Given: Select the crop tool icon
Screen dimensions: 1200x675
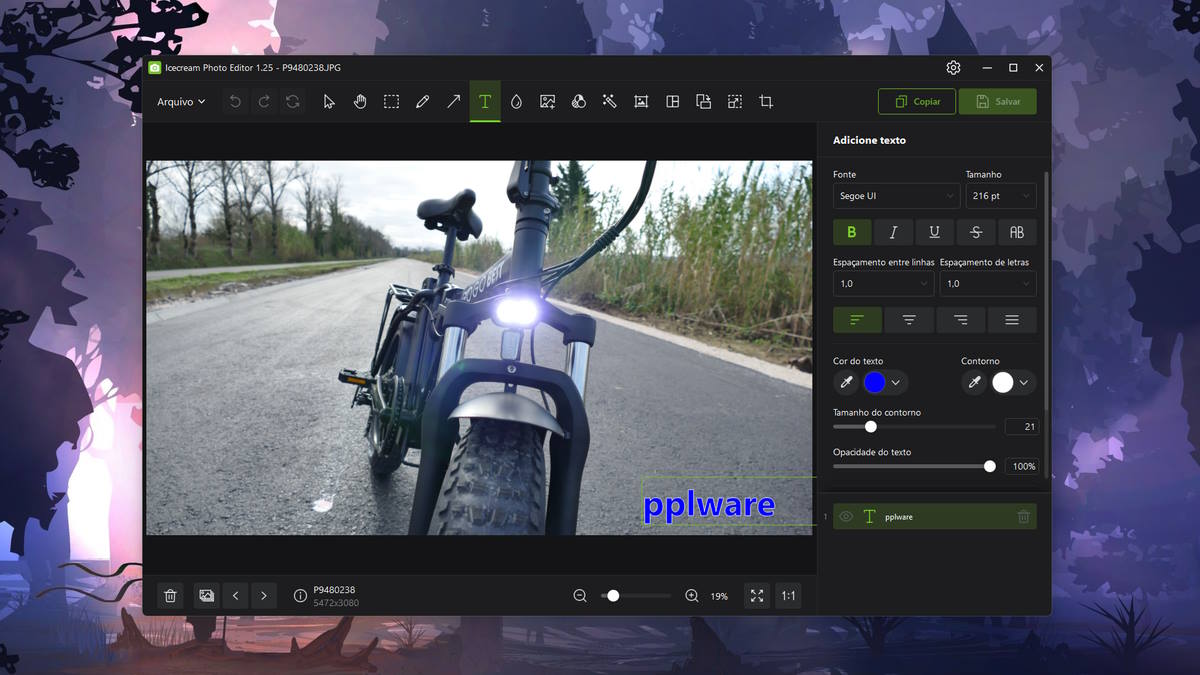Looking at the screenshot, I should (x=766, y=102).
